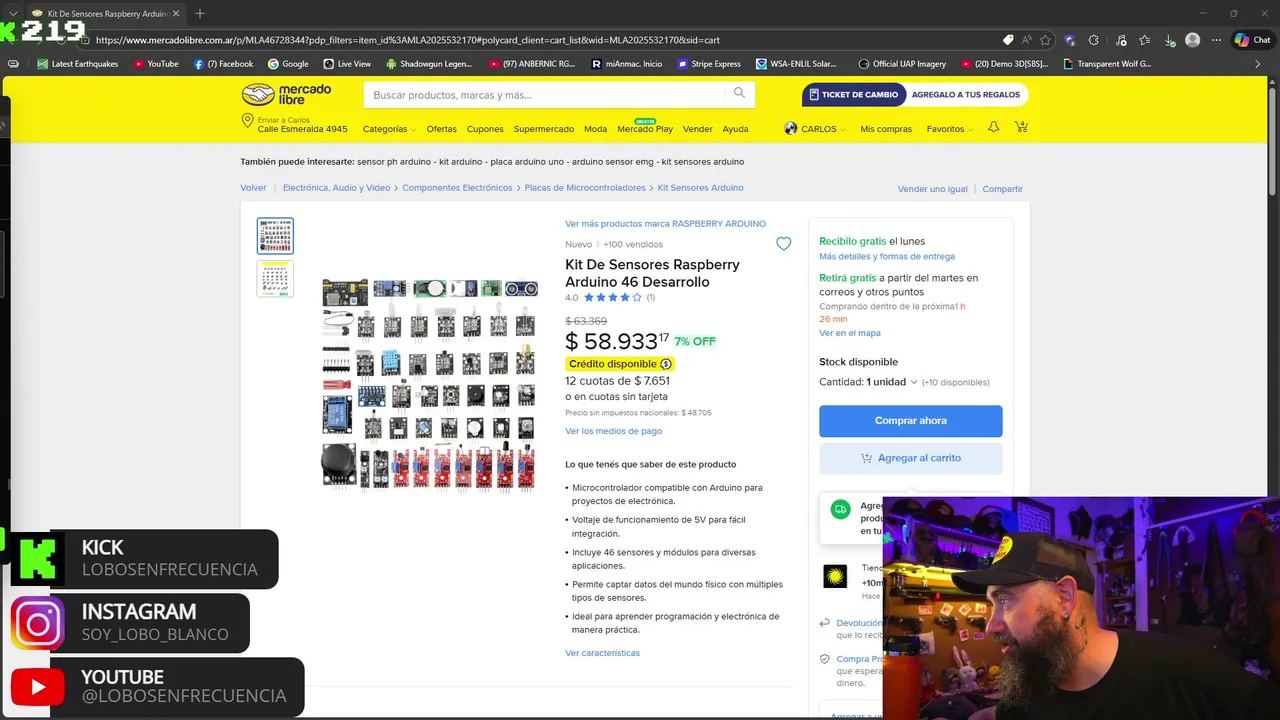Open the Copilot Chat button

(1252, 40)
